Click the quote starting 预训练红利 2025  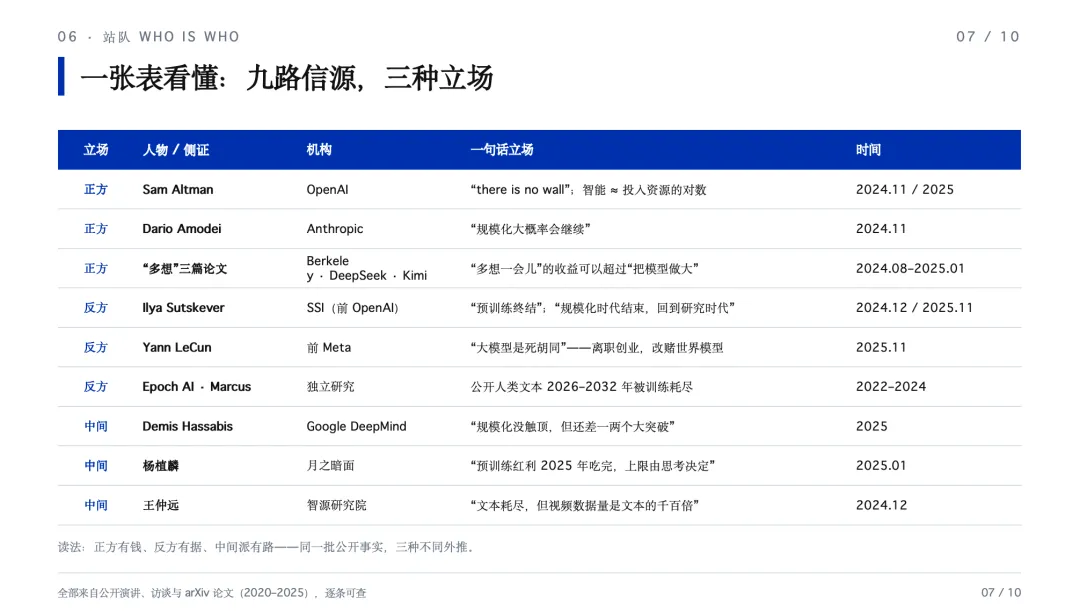(592, 466)
